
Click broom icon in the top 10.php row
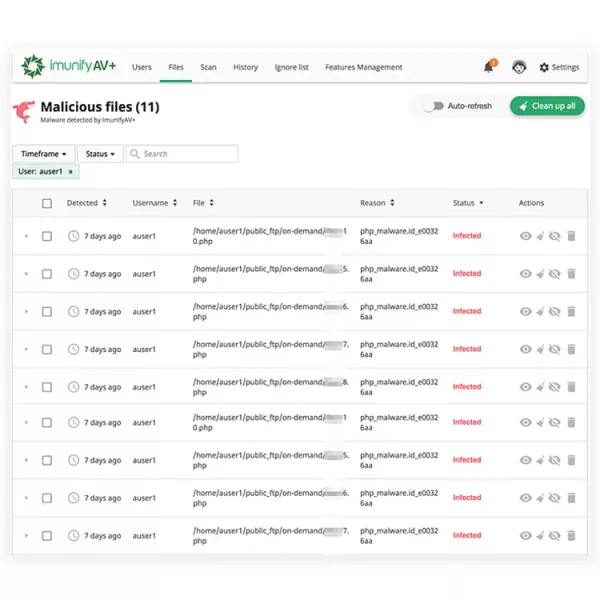click(540, 236)
